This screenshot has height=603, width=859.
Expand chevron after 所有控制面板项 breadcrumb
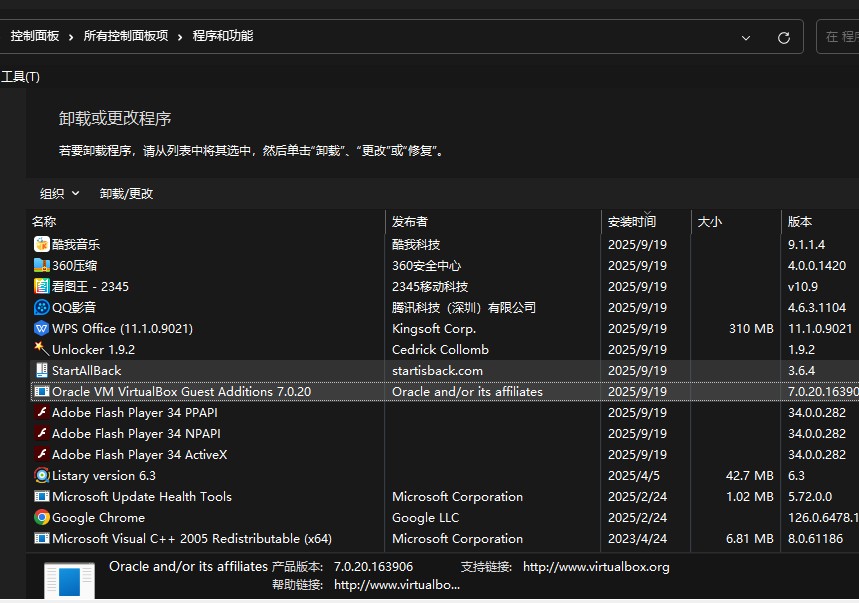click(180, 37)
